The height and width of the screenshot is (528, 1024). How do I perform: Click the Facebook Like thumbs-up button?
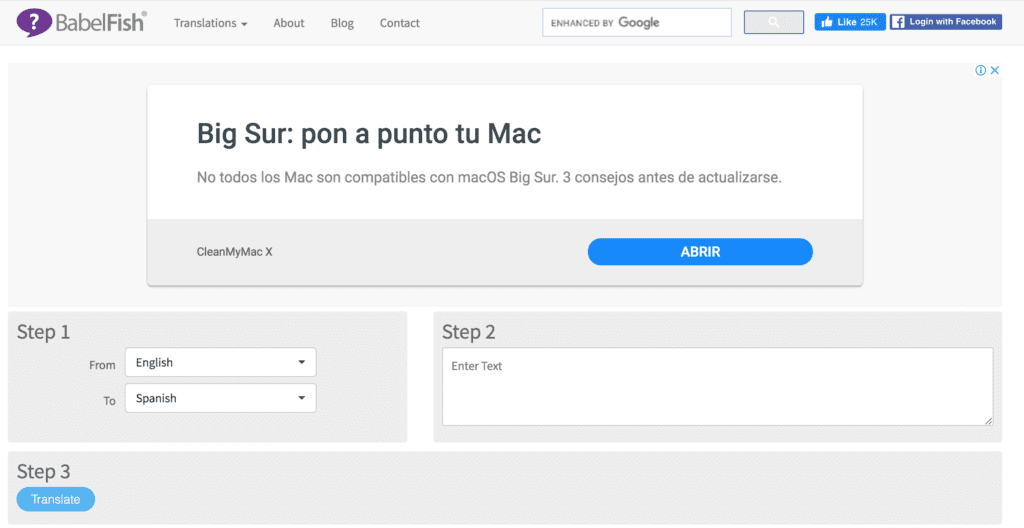point(850,22)
